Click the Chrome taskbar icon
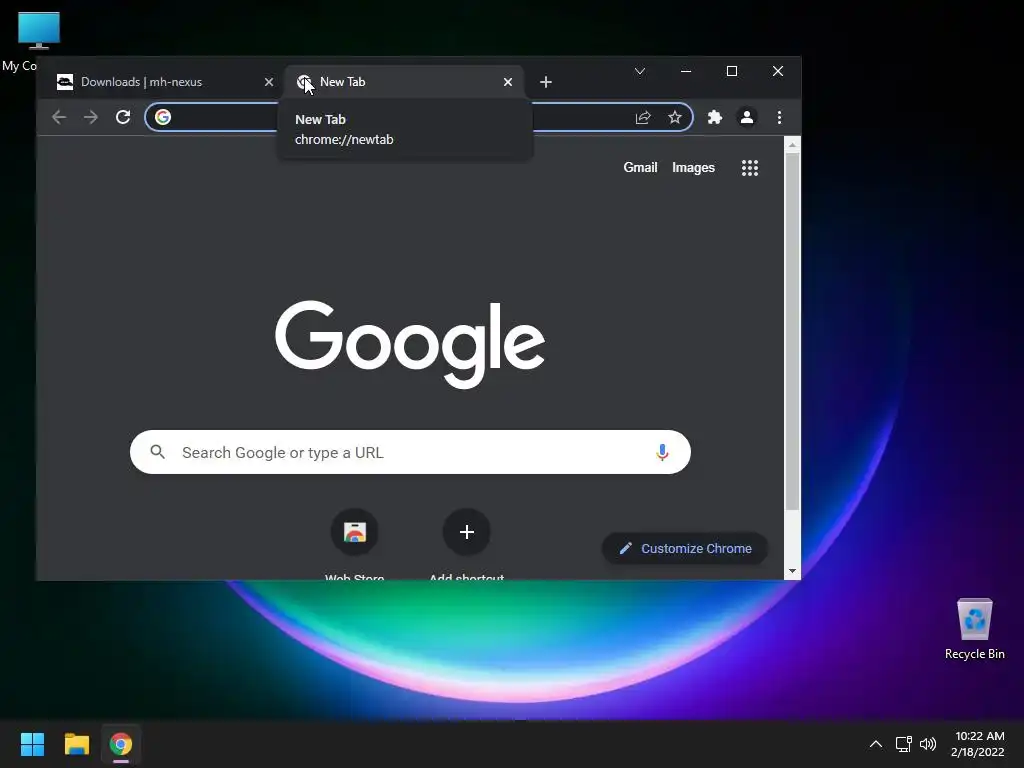The height and width of the screenshot is (768, 1024). (121, 744)
